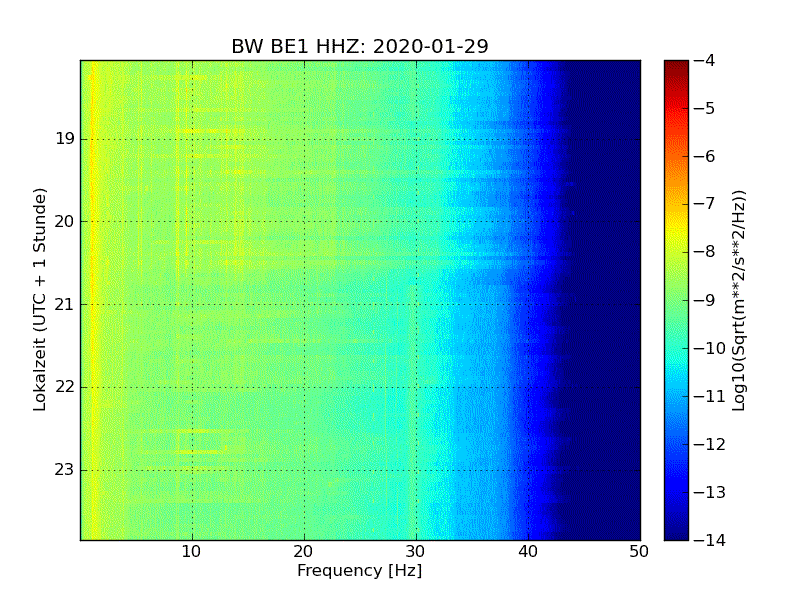The image size is (800, 600).
Task: Click the colorbar tick label '−6'
Action: 705,157
